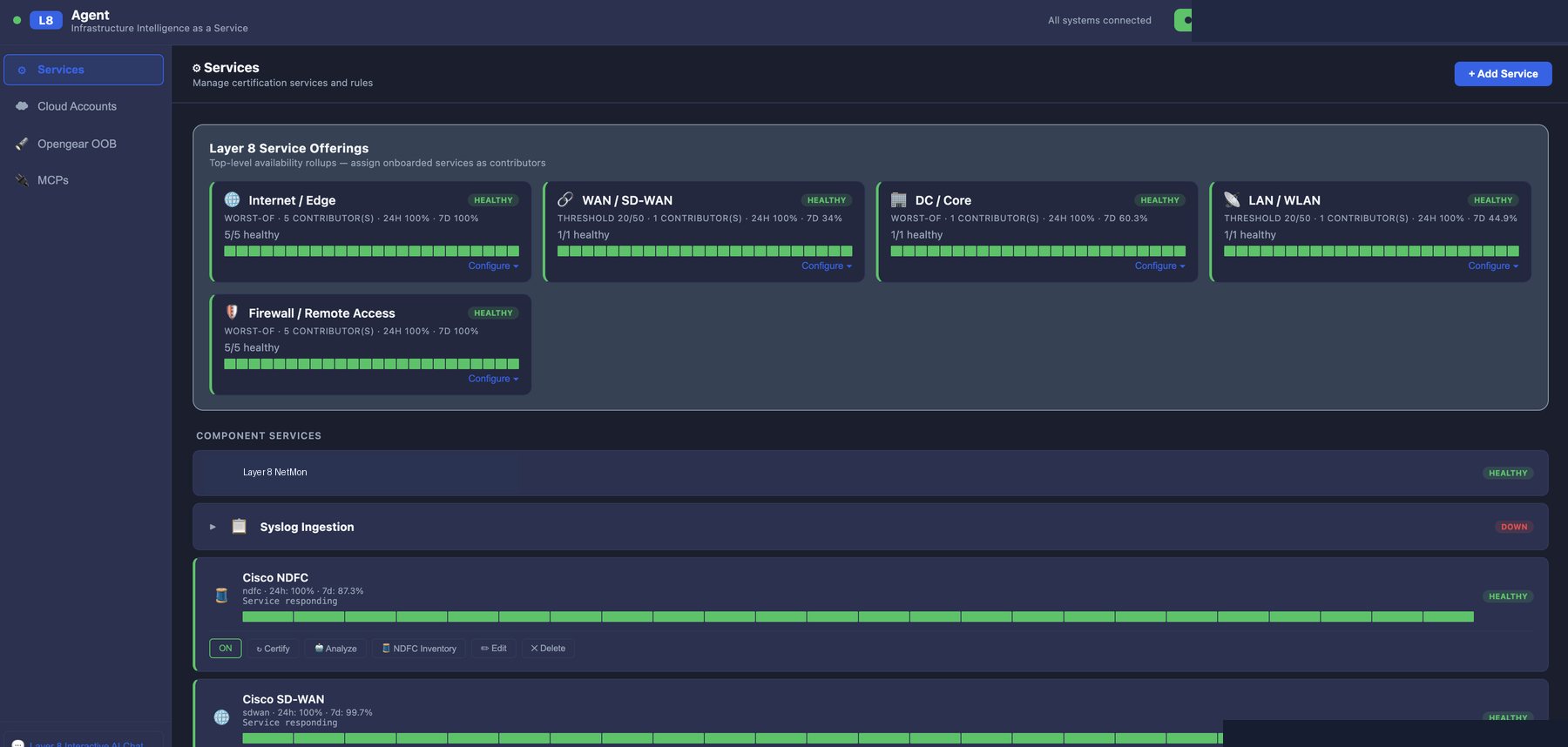
Task: Click the Layer 8 NetMon service row
Action: (x=870, y=473)
